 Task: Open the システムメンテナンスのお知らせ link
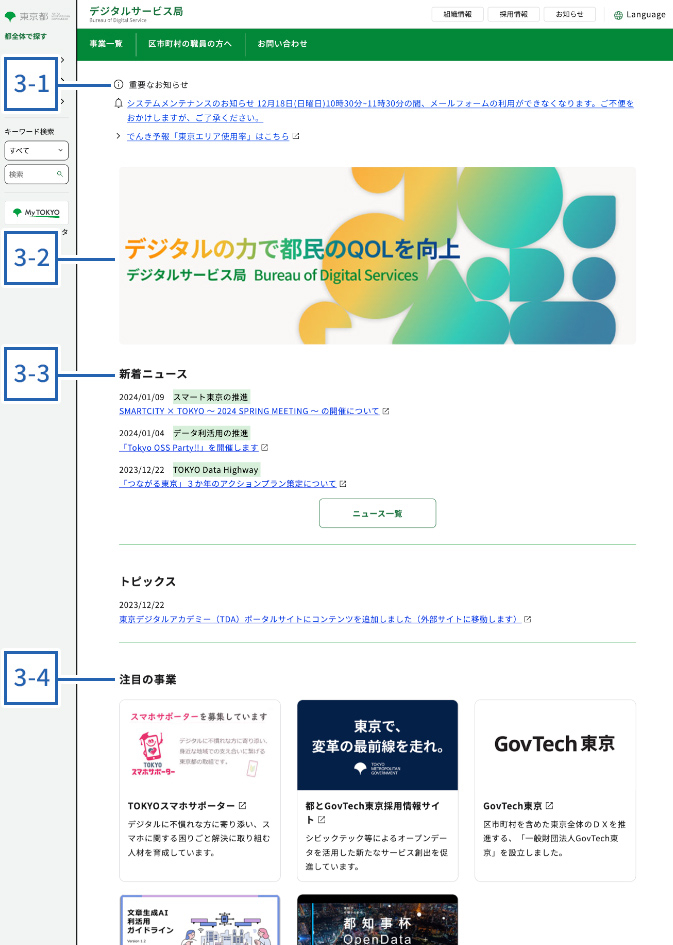coord(380,110)
